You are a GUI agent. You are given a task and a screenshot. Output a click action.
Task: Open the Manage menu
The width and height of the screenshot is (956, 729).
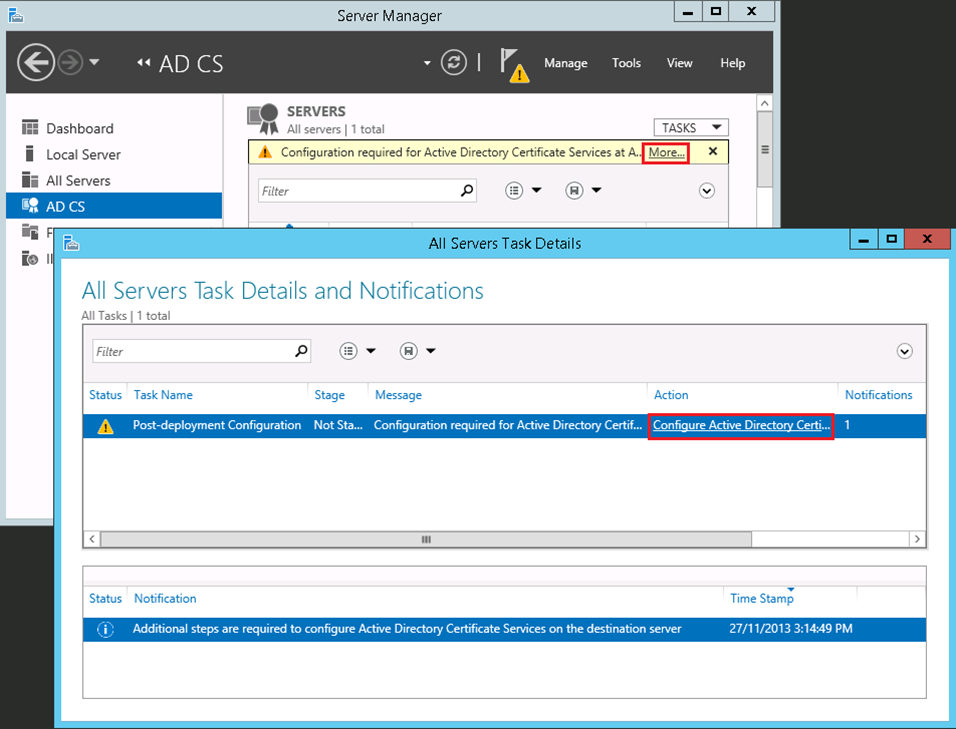(565, 63)
